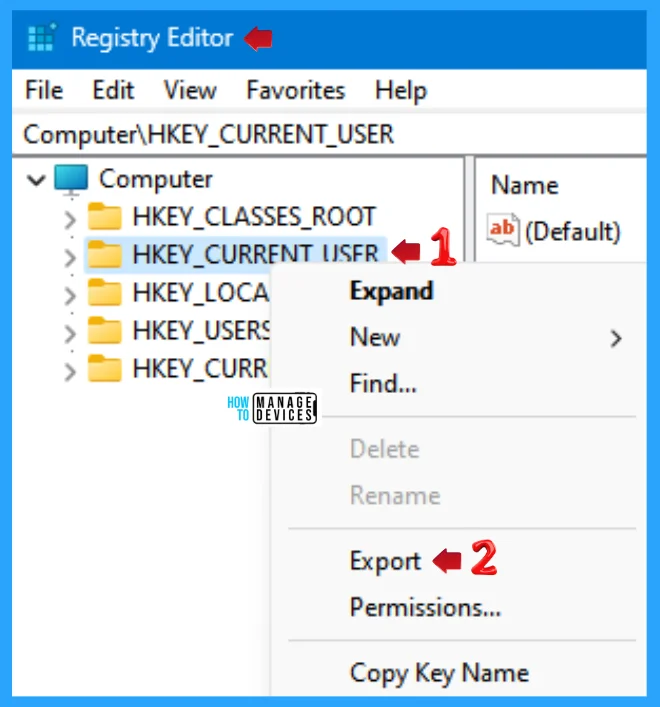Click the Name column header
This screenshot has width=660, height=707.
(x=525, y=185)
